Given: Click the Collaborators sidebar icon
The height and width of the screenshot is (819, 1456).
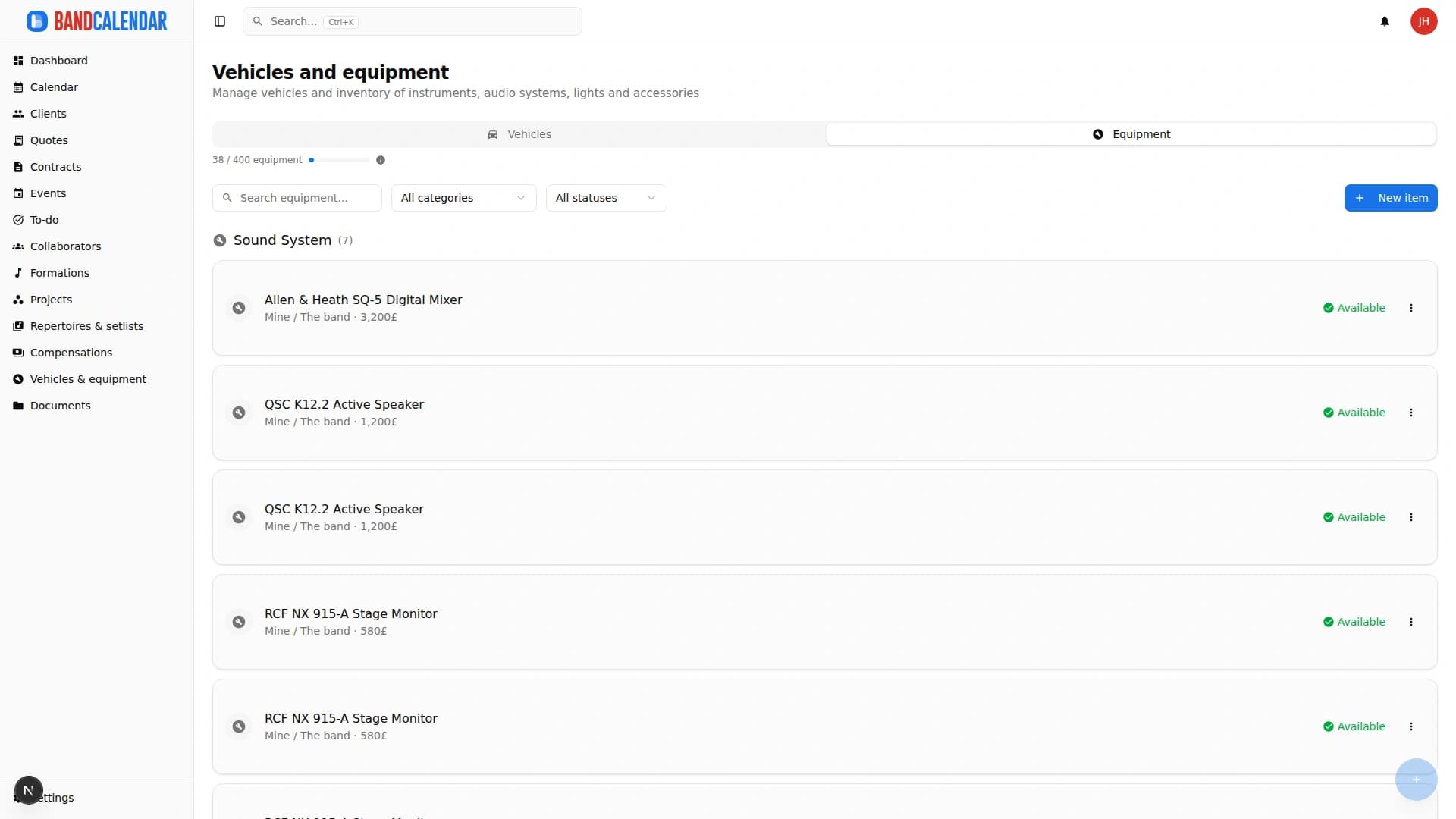Looking at the screenshot, I should tap(18, 246).
